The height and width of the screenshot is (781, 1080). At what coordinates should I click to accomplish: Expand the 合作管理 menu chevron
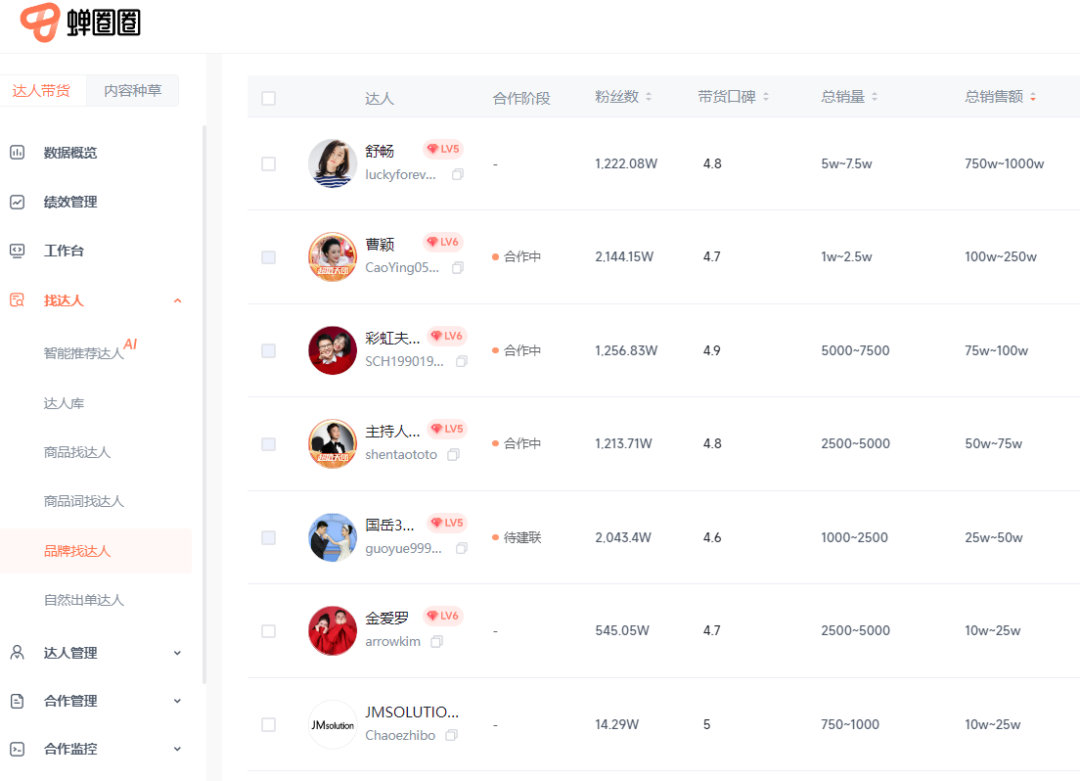tap(178, 701)
